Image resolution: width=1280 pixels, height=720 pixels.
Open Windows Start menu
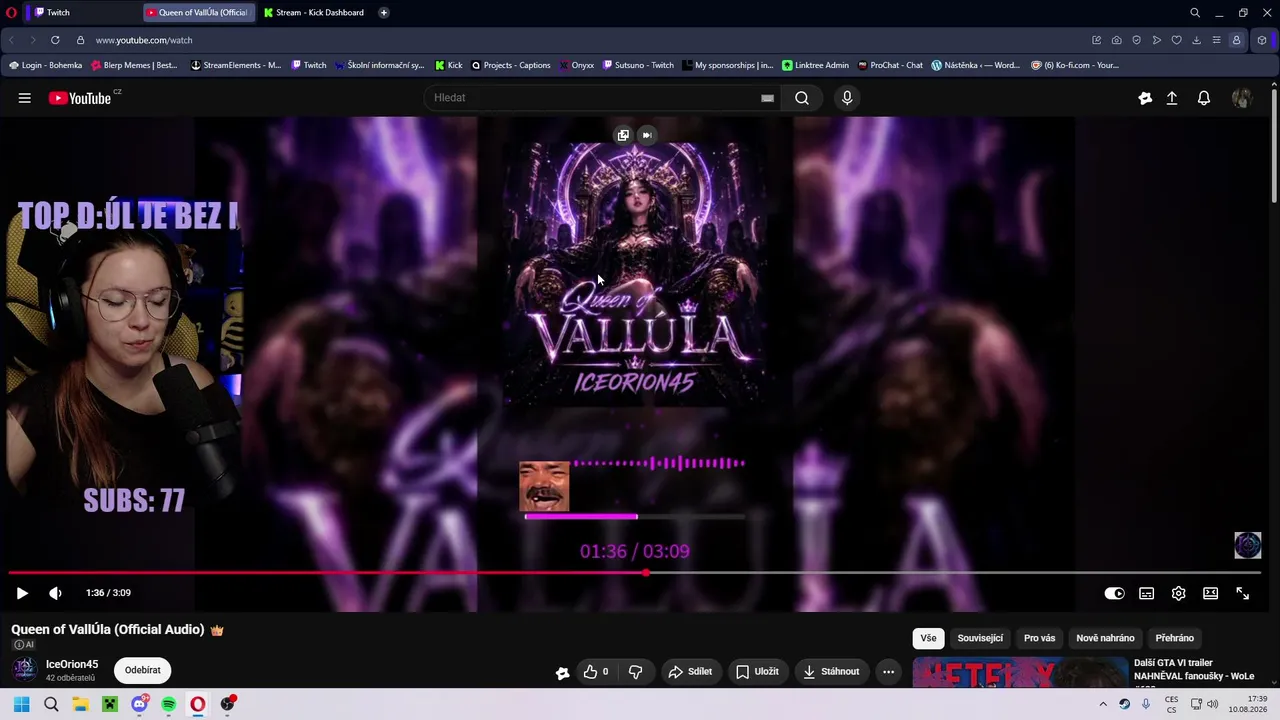pos(21,704)
